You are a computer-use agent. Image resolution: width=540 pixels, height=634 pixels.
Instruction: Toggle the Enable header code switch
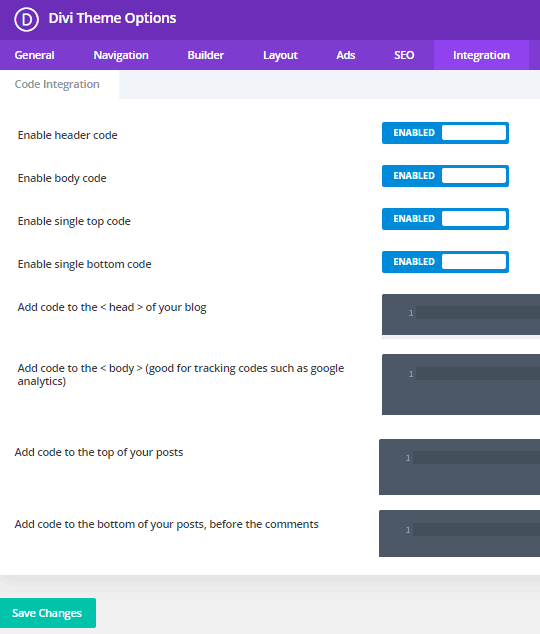coord(445,133)
